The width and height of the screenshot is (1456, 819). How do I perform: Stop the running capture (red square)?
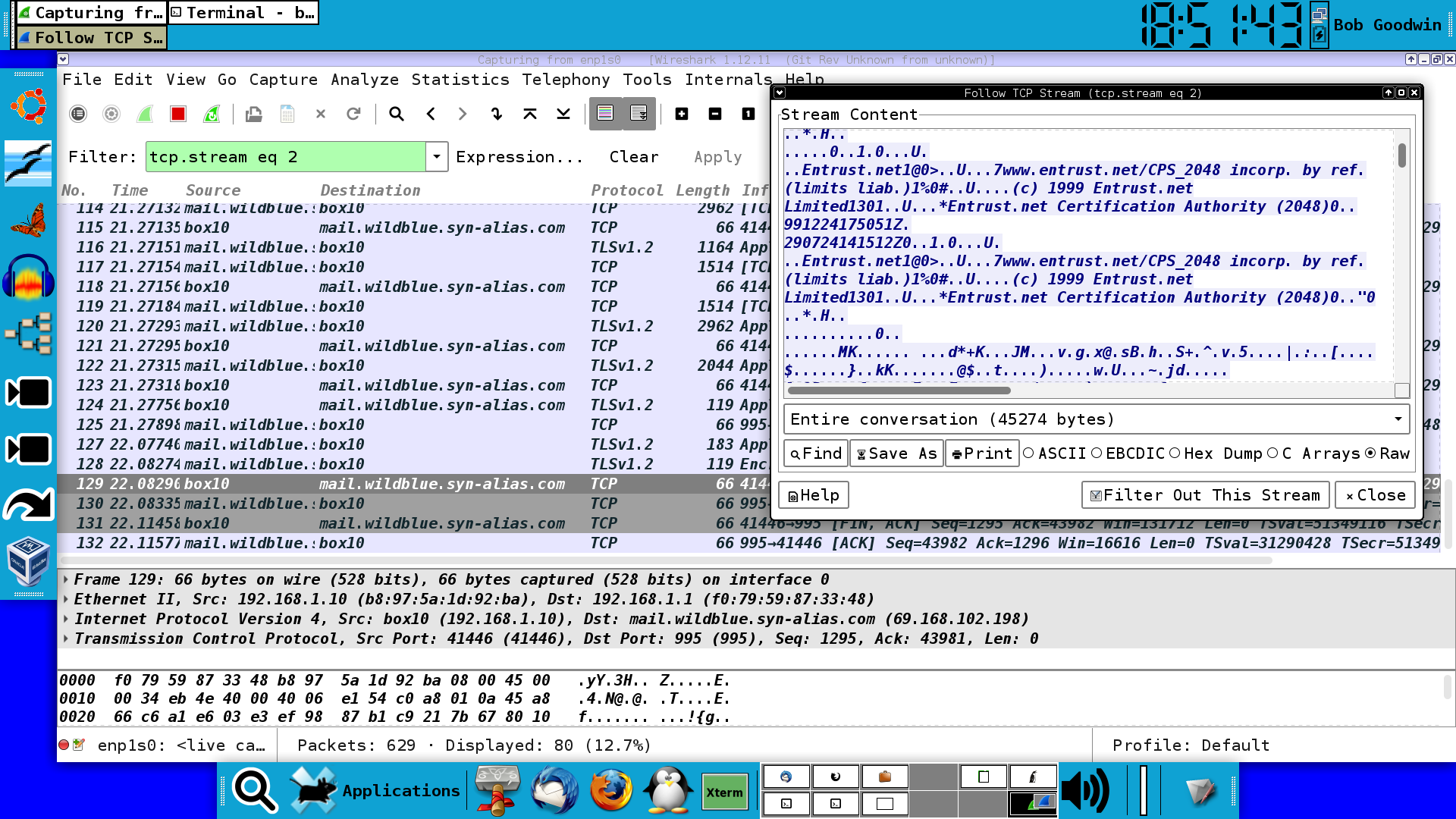tap(178, 114)
